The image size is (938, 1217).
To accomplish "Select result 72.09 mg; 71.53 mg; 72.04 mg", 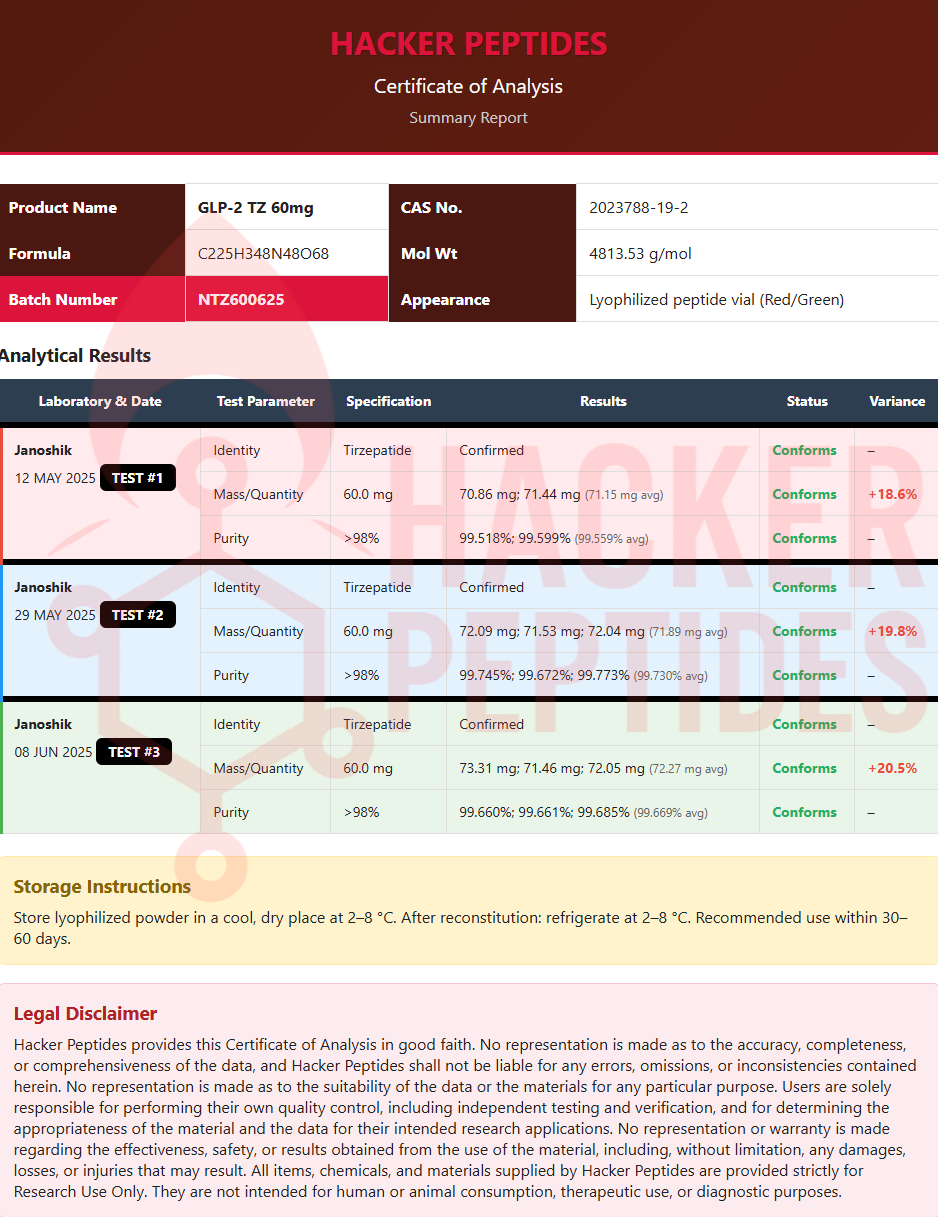I will (552, 631).
